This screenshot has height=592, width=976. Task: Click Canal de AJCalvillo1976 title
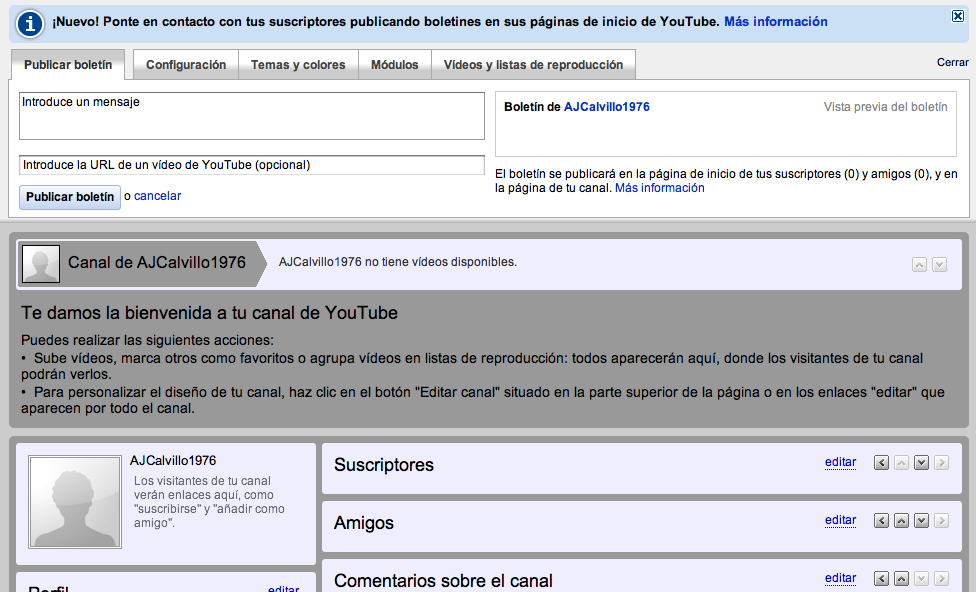point(157,263)
